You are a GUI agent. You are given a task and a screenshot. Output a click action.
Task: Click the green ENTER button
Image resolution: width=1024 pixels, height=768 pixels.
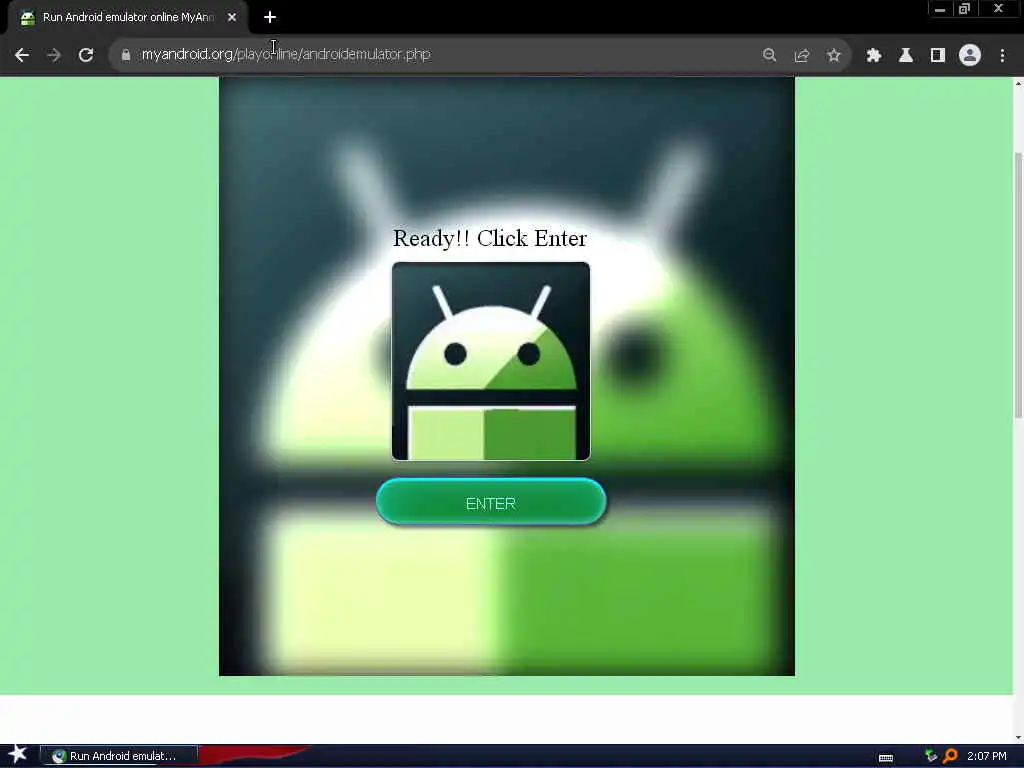pyautogui.click(x=490, y=502)
